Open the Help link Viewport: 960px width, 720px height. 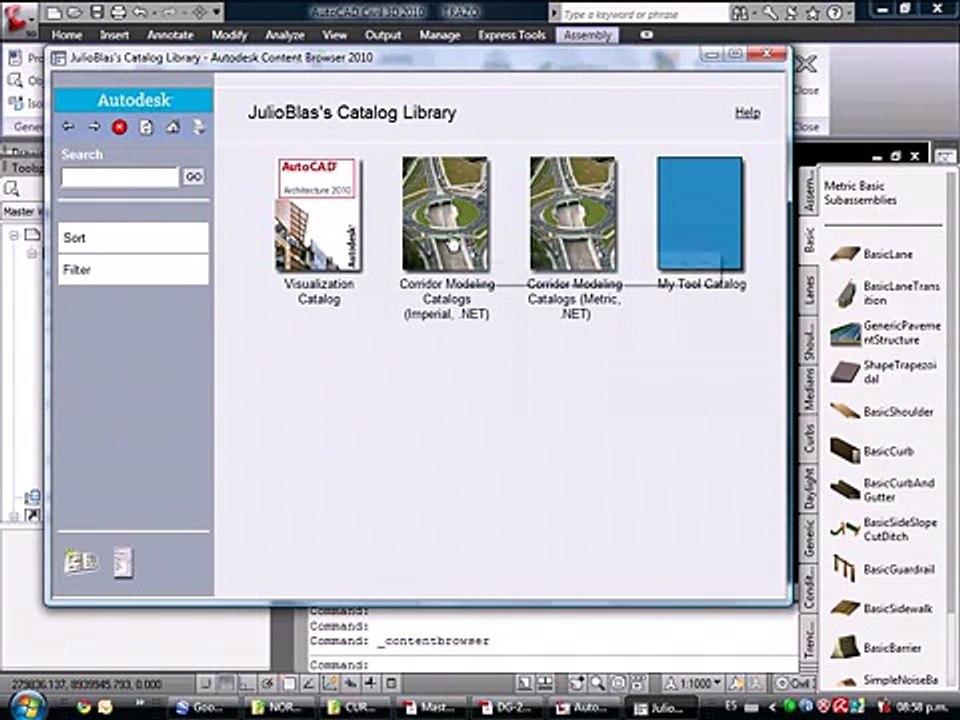pos(748,113)
